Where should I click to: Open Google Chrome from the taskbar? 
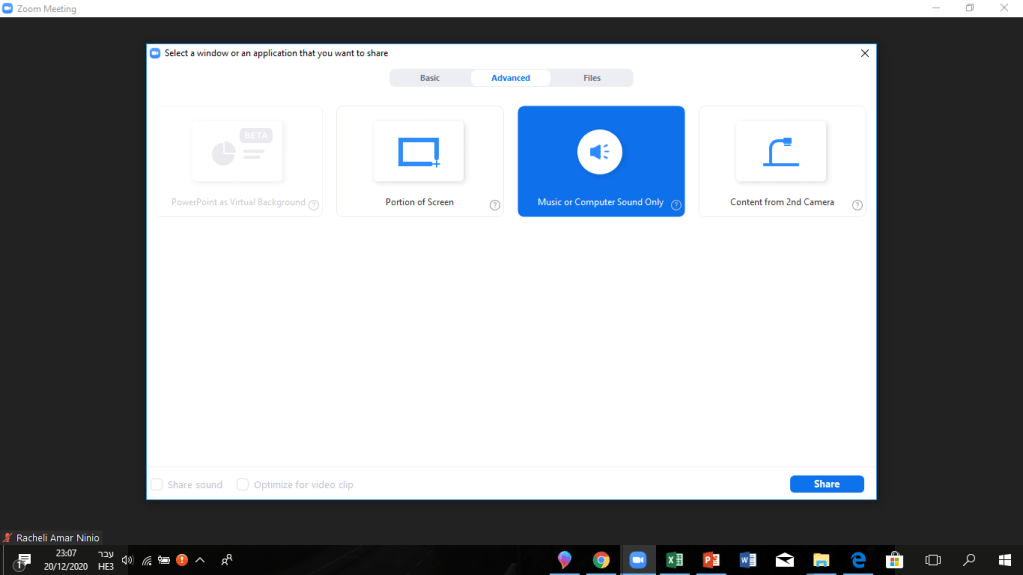pyautogui.click(x=601, y=560)
